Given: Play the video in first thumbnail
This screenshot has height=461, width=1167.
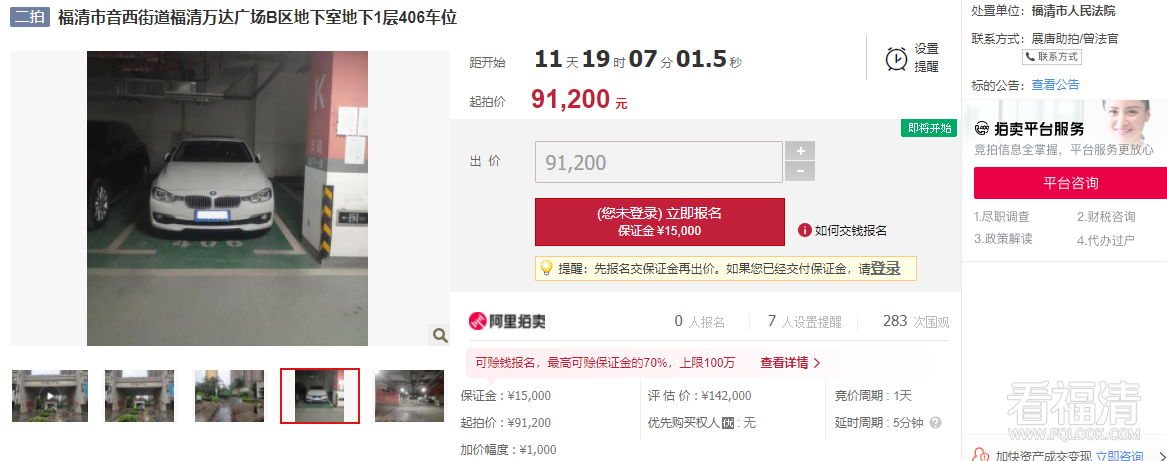Looking at the screenshot, I should [50, 395].
